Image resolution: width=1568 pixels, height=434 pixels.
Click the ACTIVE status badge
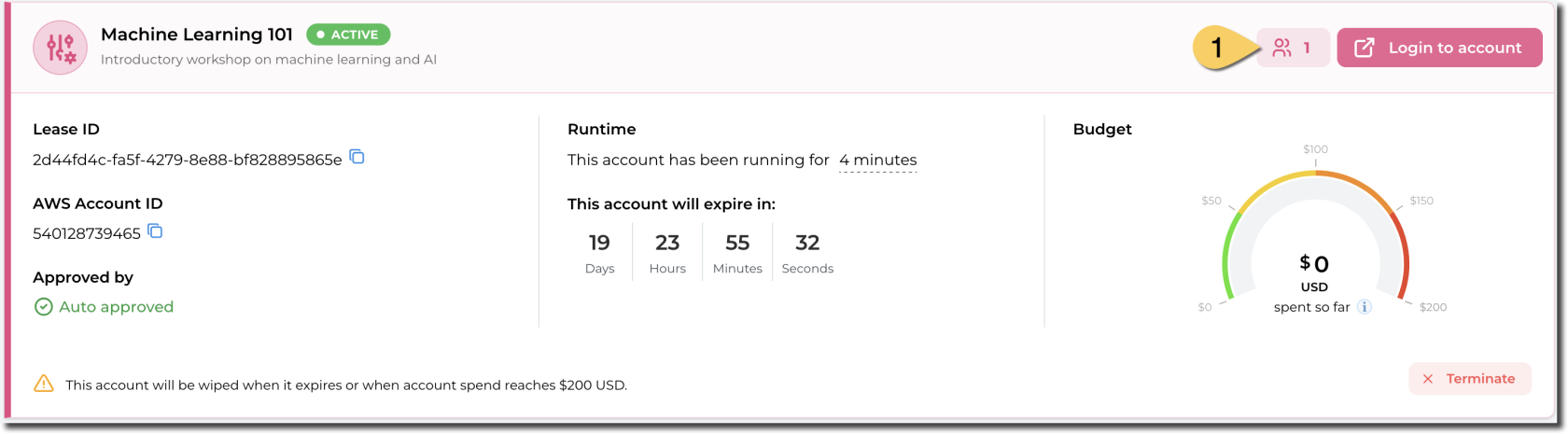[x=348, y=35]
